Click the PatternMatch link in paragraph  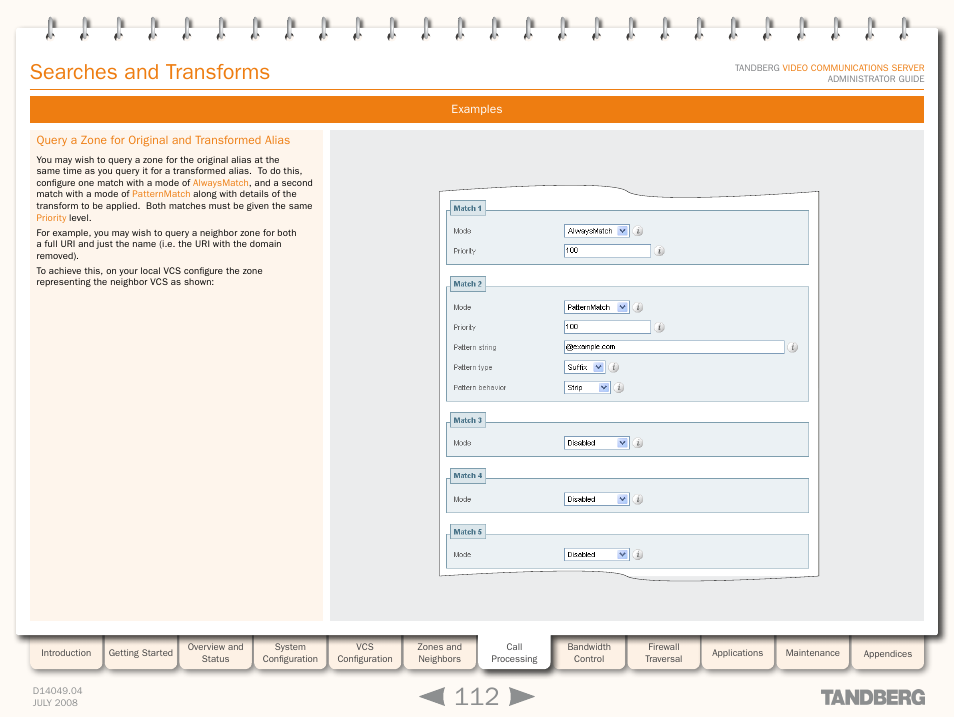coord(161,194)
